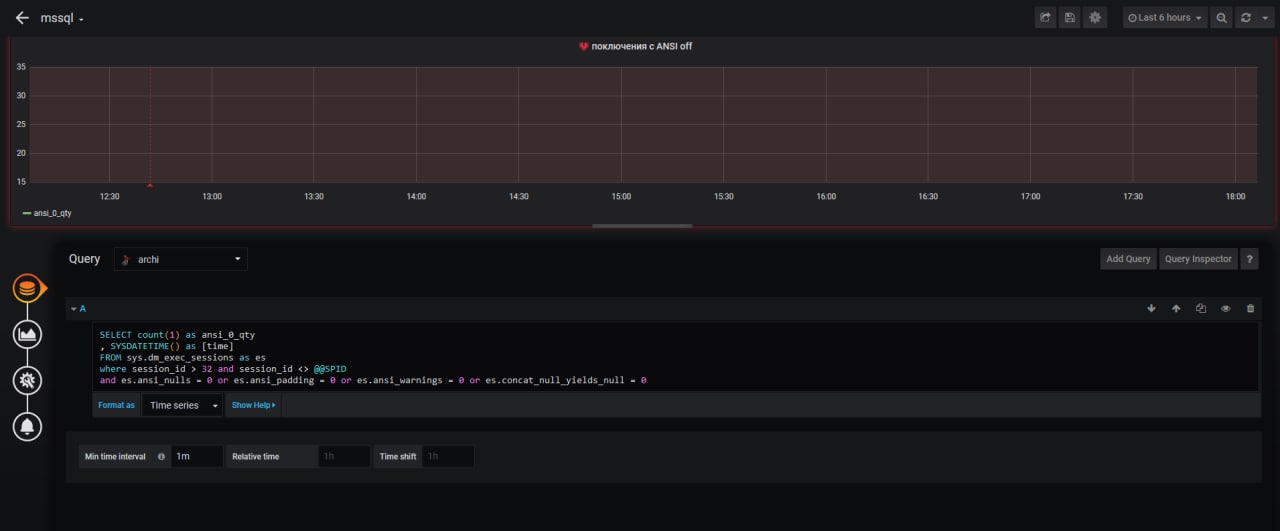The height and width of the screenshot is (531, 1280).
Task: Click the panel resize handle bar
Action: [x=642, y=226]
